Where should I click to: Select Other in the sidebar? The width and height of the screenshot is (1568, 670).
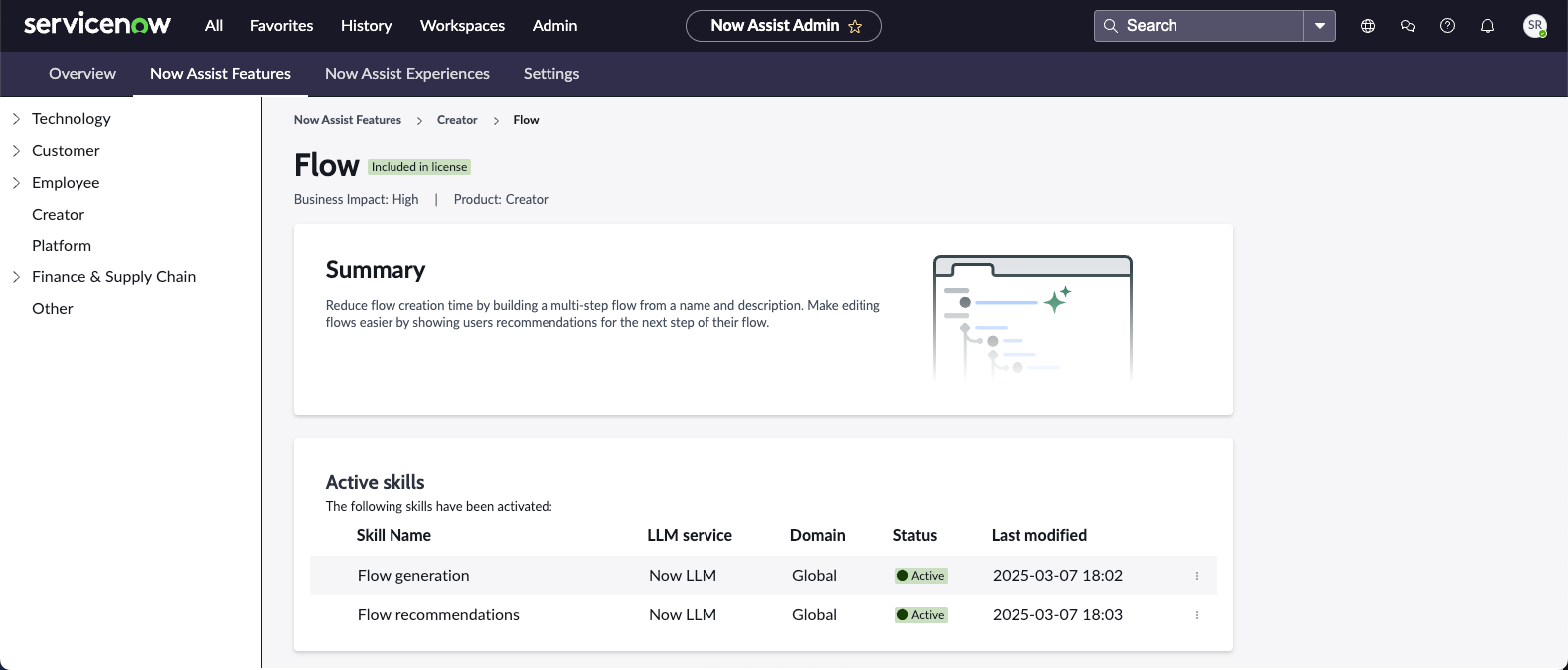53,309
